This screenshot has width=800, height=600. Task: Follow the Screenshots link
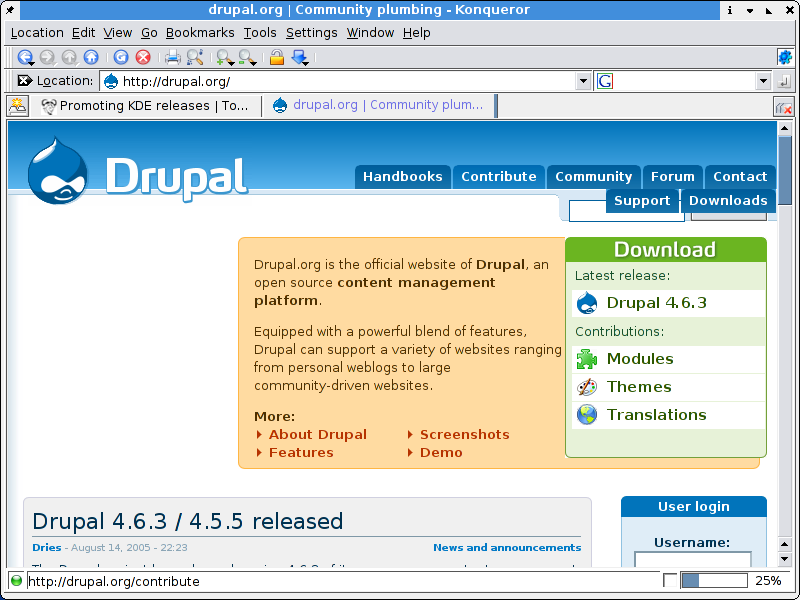(x=464, y=435)
